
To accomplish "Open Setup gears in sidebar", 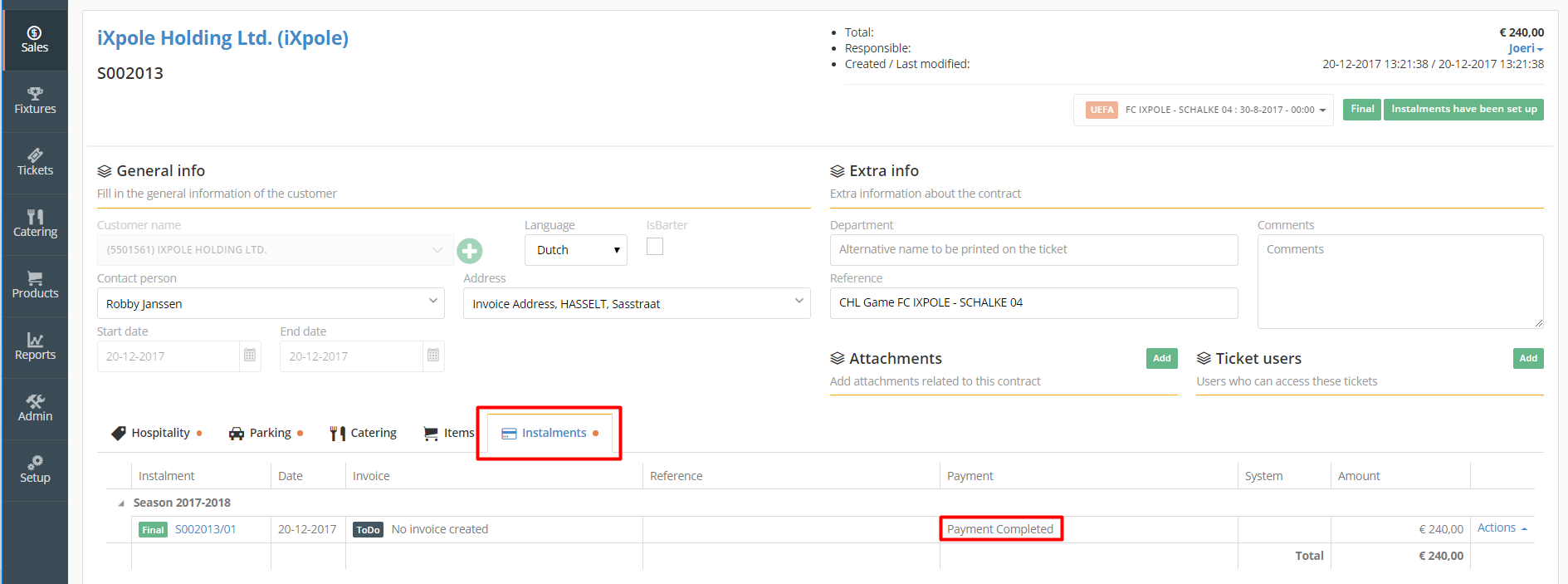I will (x=35, y=470).
